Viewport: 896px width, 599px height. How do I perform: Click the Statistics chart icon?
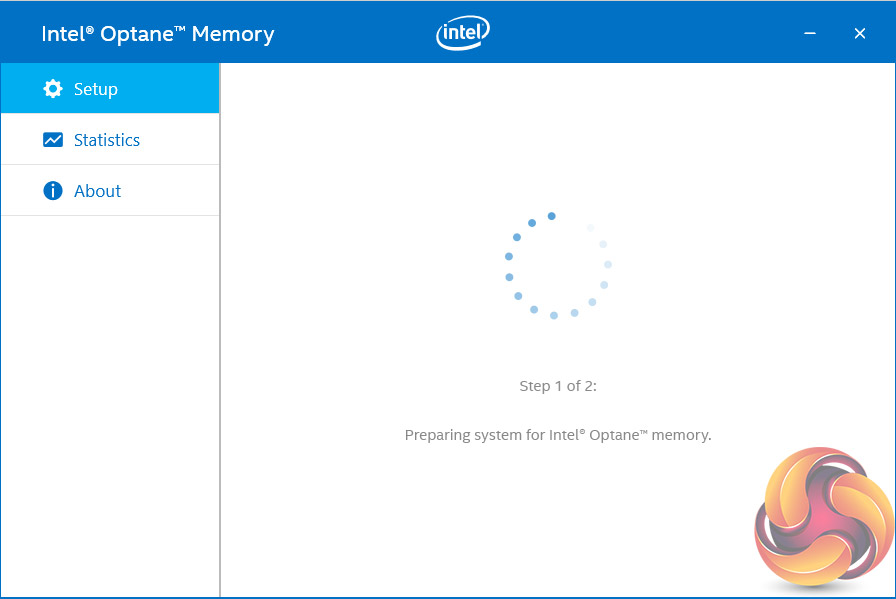(x=53, y=140)
